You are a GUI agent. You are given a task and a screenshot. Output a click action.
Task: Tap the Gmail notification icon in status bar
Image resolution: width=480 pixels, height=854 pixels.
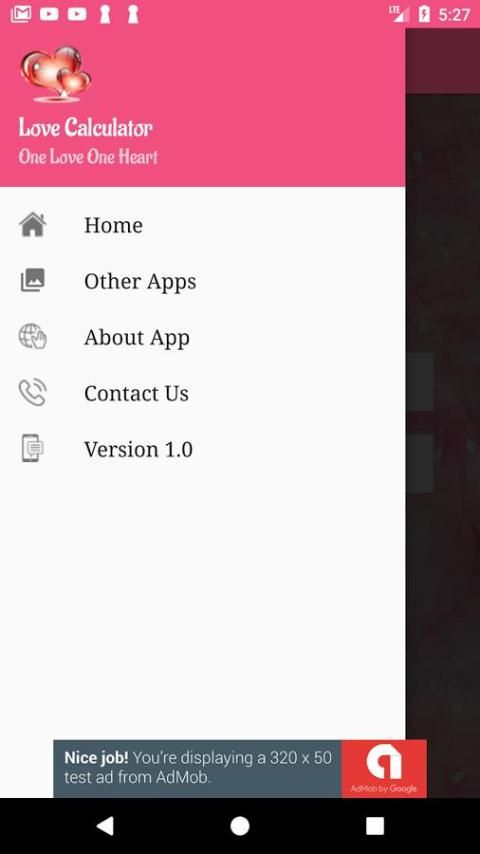(21, 14)
